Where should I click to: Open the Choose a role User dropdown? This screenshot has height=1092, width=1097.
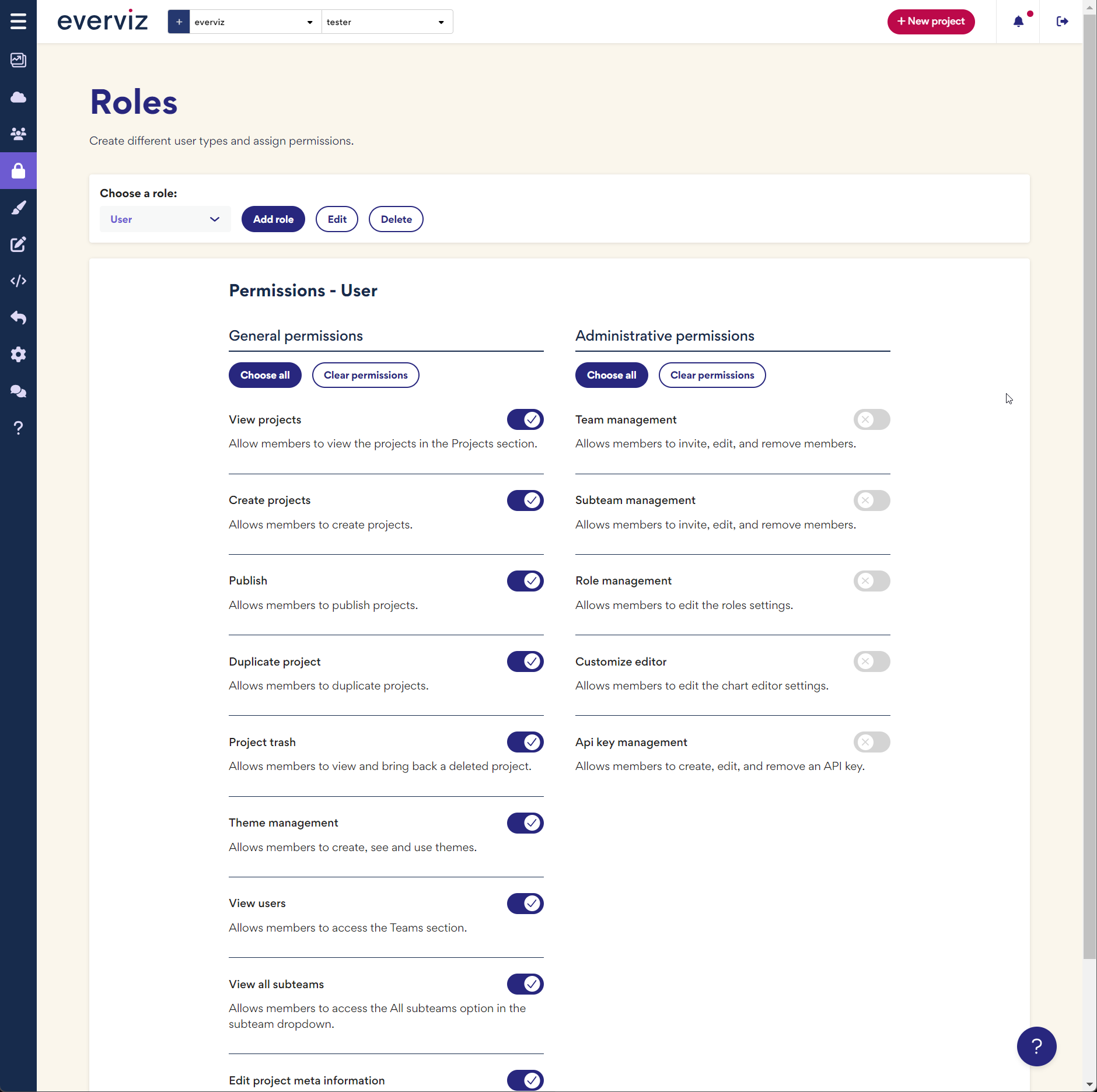pyautogui.click(x=165, y=219)
